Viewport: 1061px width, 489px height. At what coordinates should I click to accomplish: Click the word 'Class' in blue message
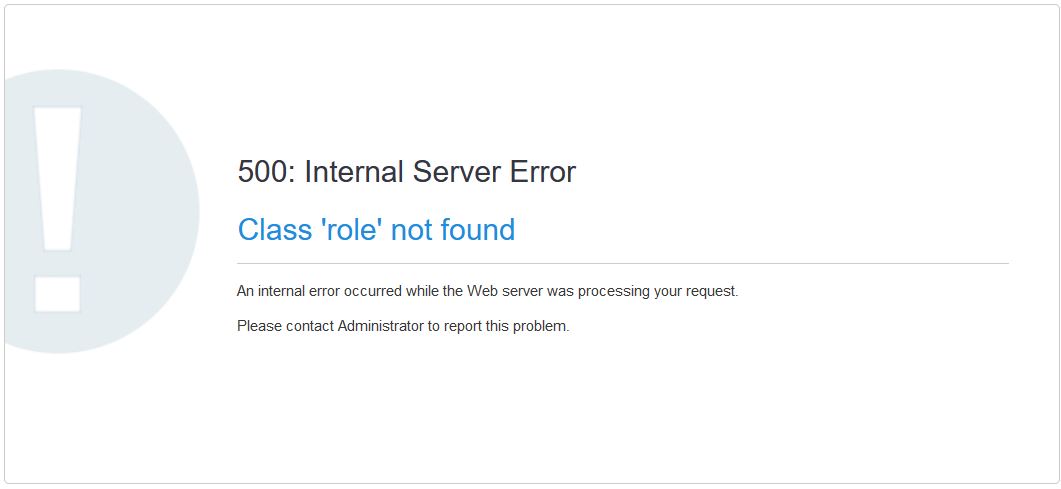[275, 230]
